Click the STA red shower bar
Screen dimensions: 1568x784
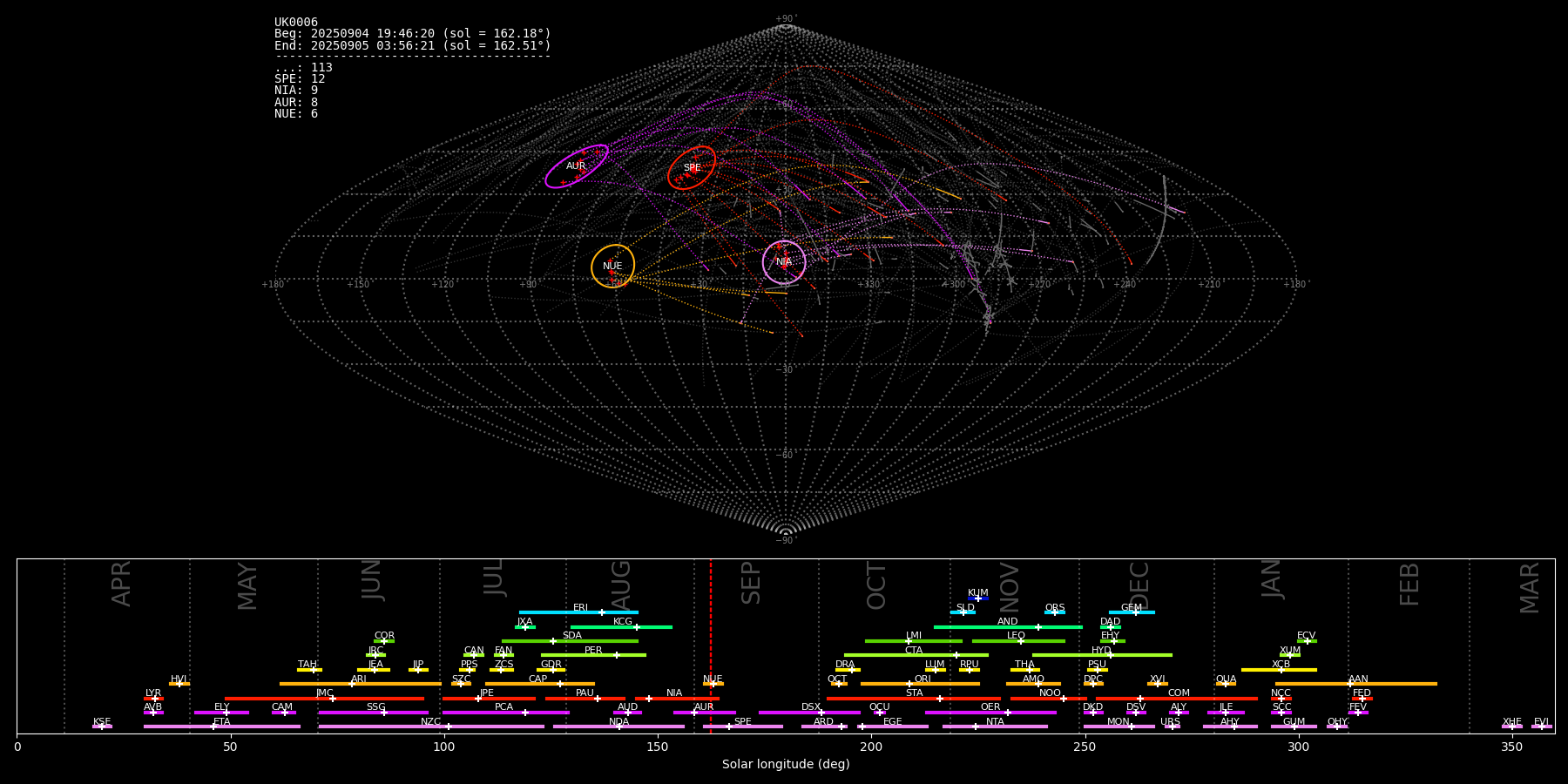click(x=914, y=699)
